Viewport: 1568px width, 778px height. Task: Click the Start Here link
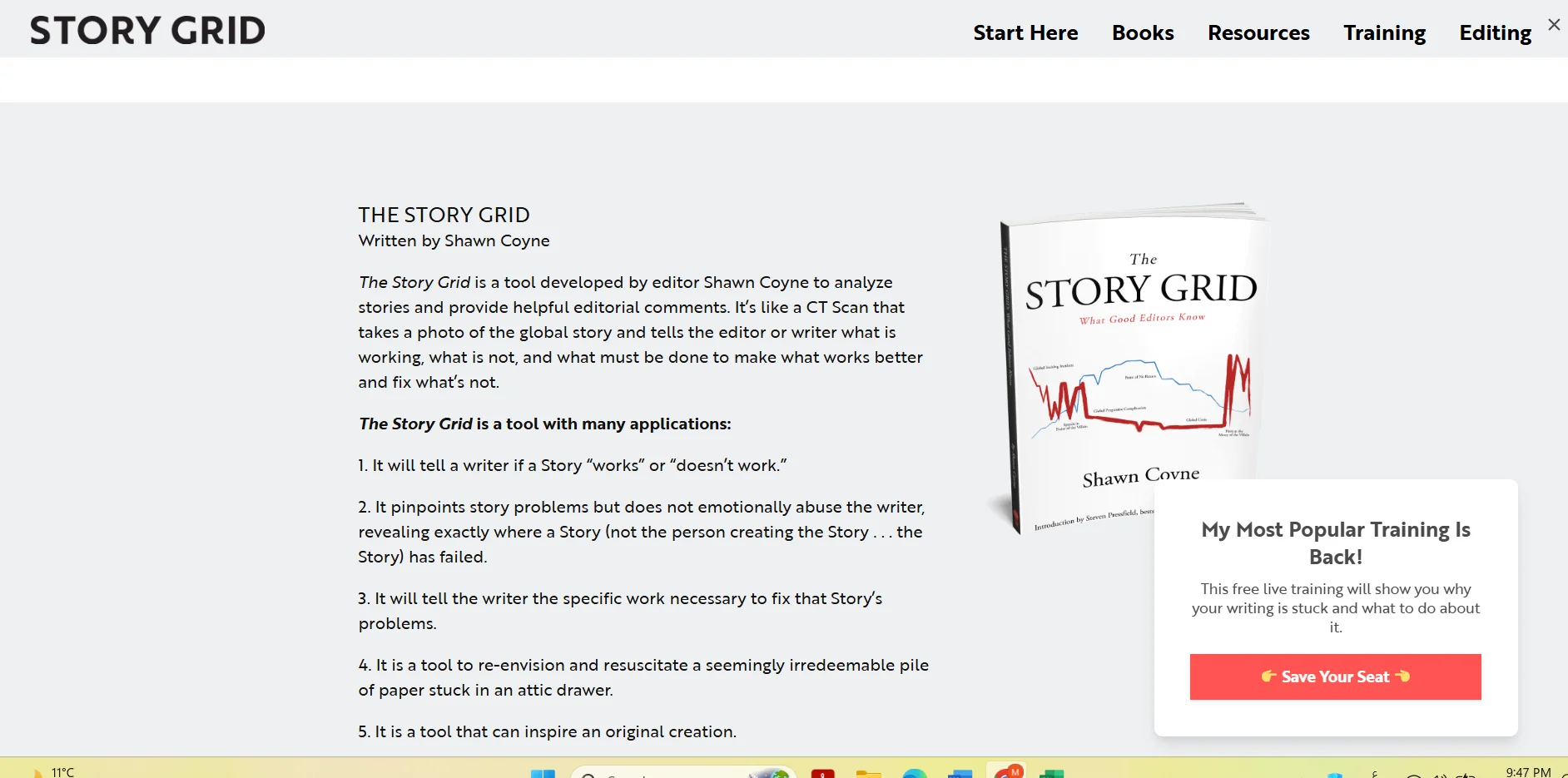1025,32
